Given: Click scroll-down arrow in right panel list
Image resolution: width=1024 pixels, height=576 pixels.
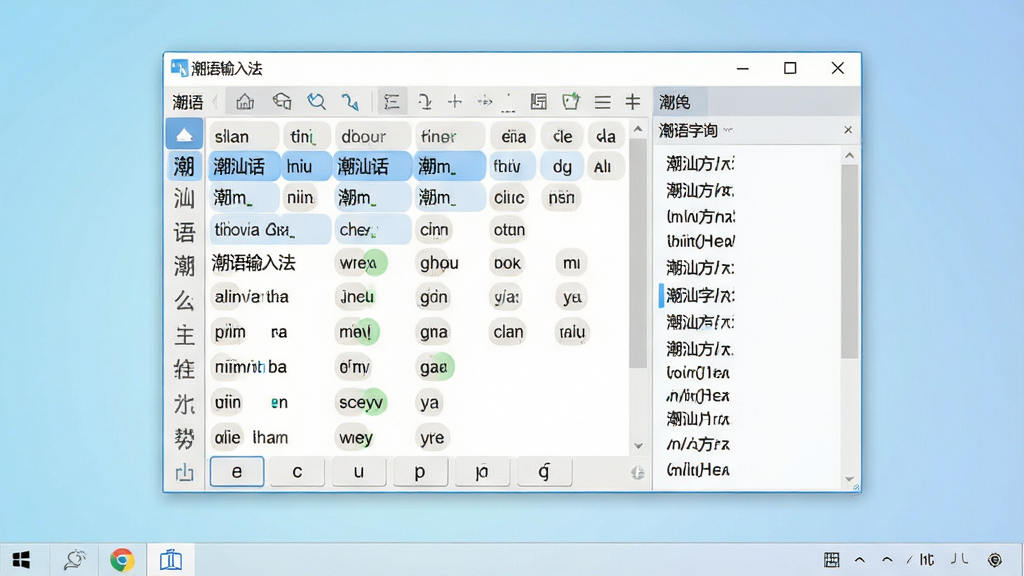Looking at the screenshot, I should (x=849, y=479).
